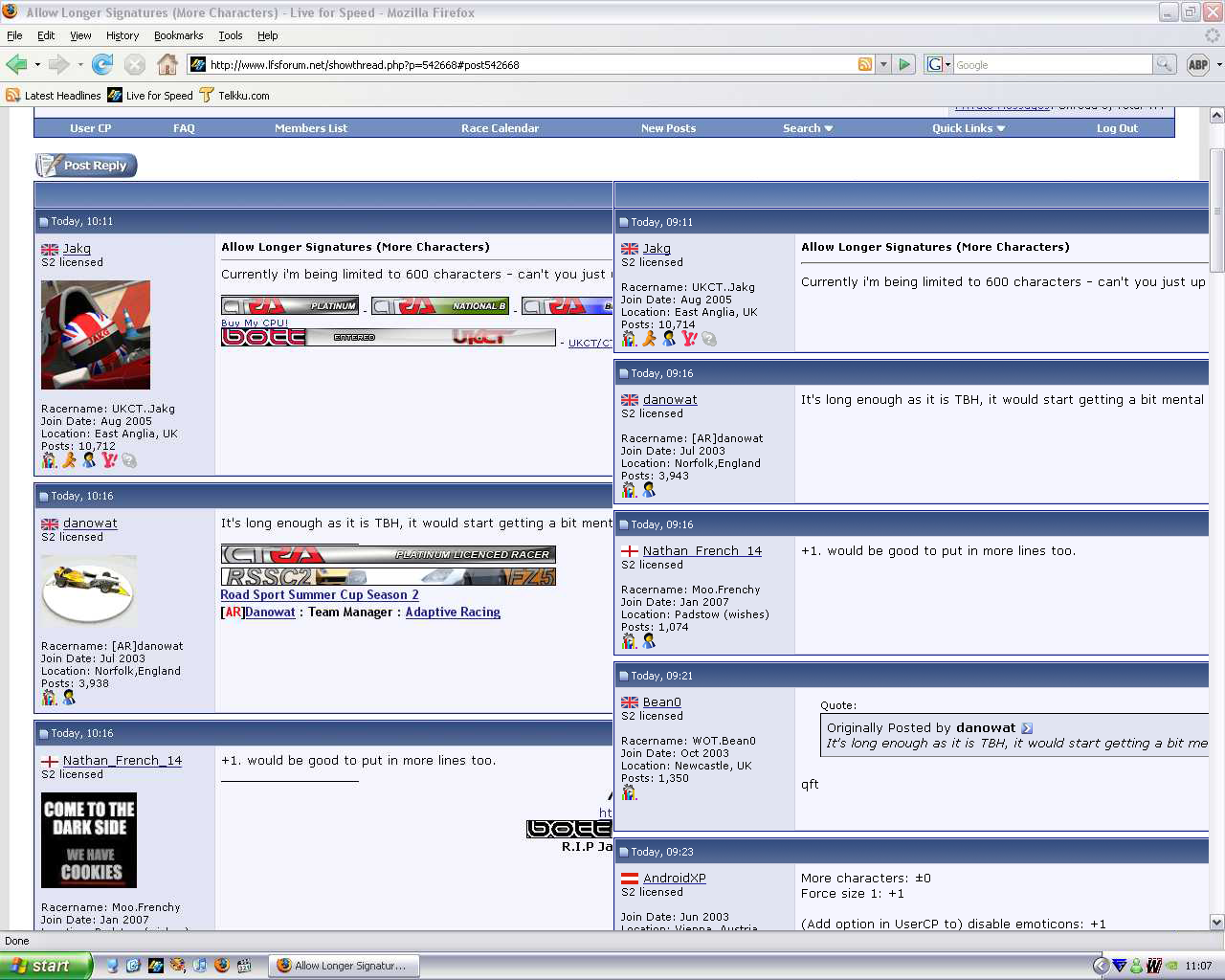The height and width of the screenshot is (980, 1225).
Task: Click the Forward arrow in the toolbar
Action: point(58,64)
